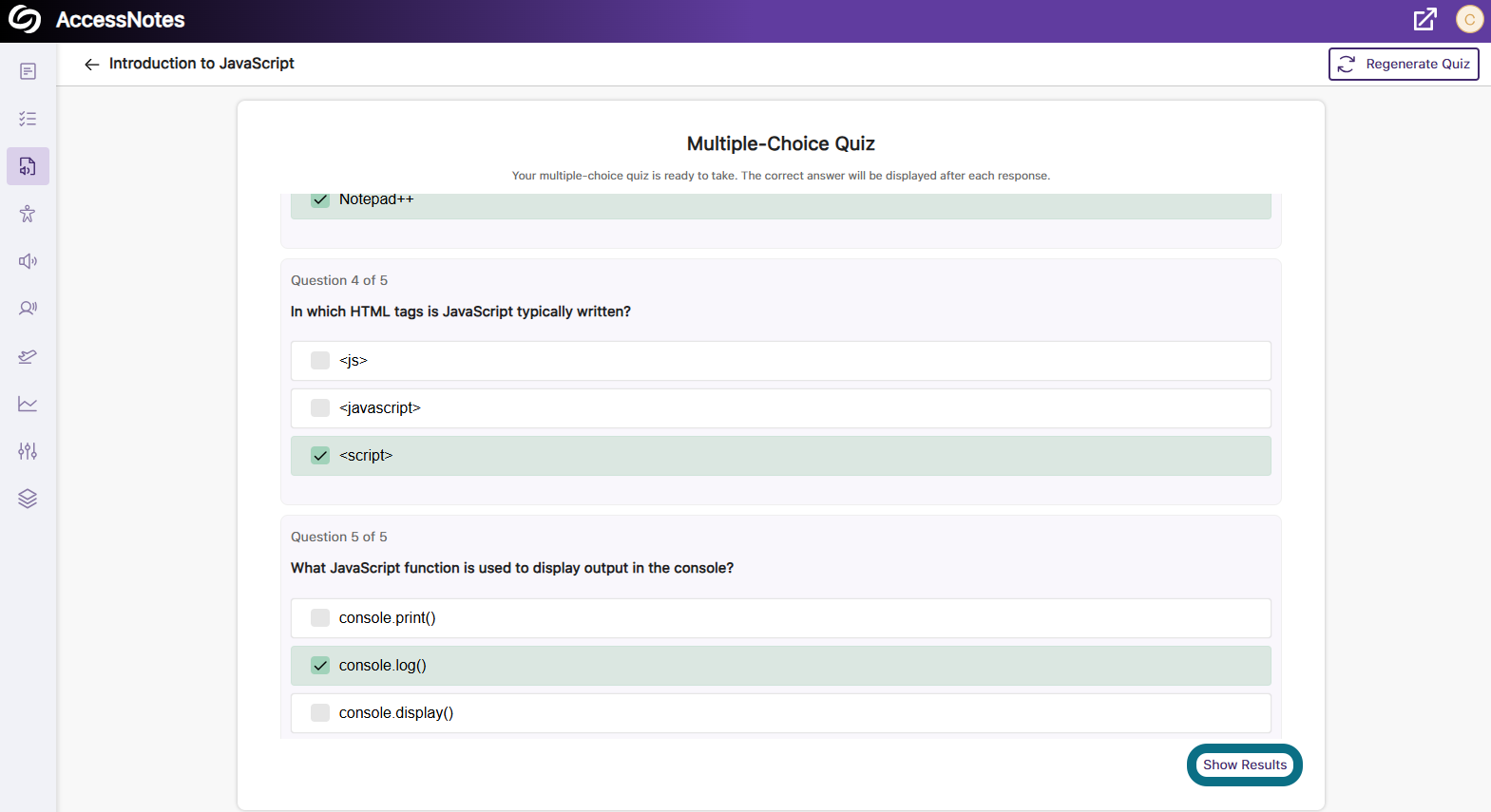Click the "Question 4 of 5" label
This screenshot has width=1491, height=812.
tap(339, 280)
